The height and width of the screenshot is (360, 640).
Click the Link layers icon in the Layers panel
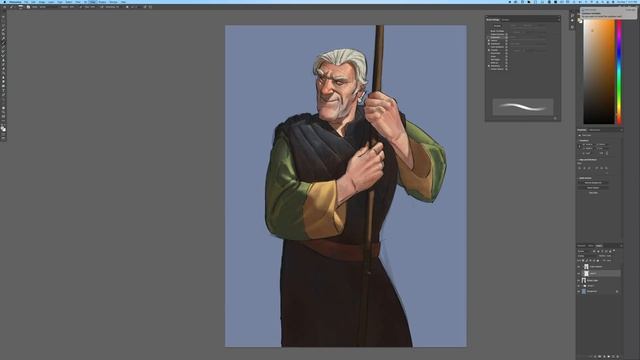[591, 356]
